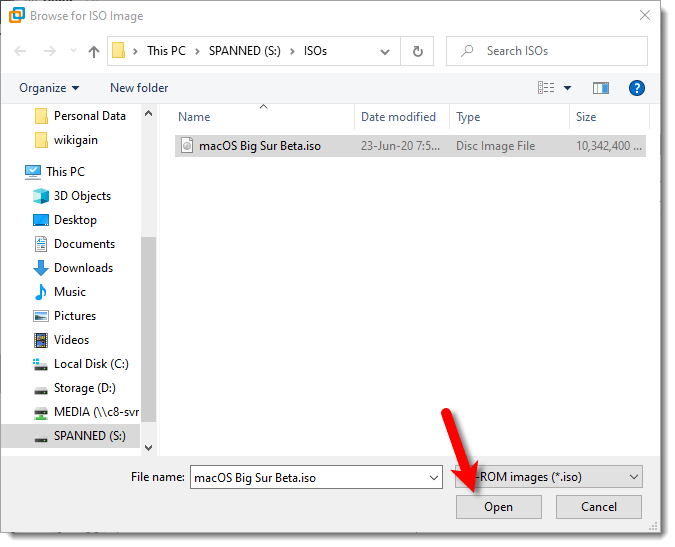Viewport: 675px width, 547px height.
Task: Change your view icon button
Action: tap(546, 88)
